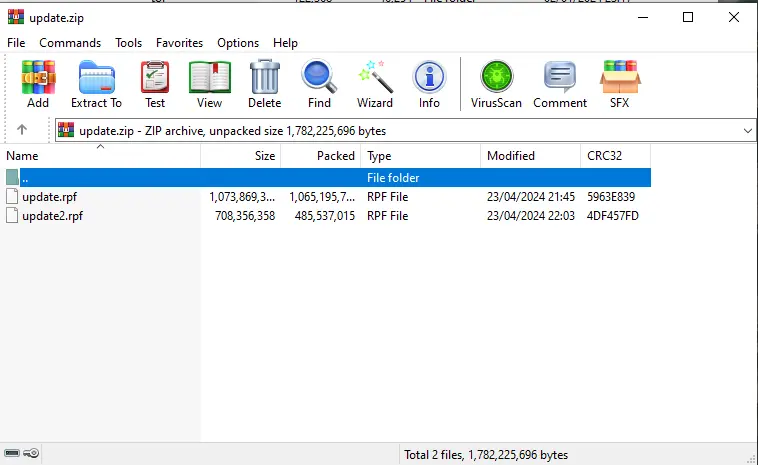The width and height of the screenshot is (758, 465).
Task: Click the key password icon in status bar
Action: tap(31, 453)
